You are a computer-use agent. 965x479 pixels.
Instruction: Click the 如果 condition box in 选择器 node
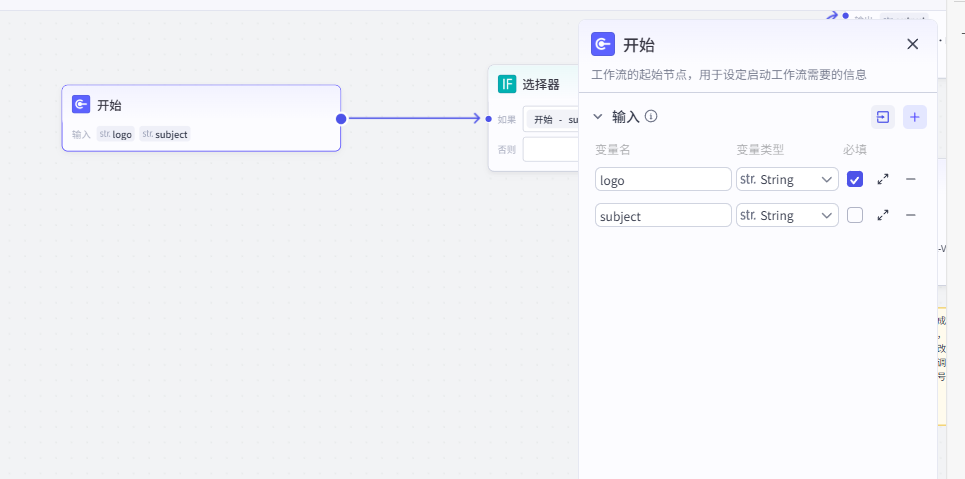(552, 119)
